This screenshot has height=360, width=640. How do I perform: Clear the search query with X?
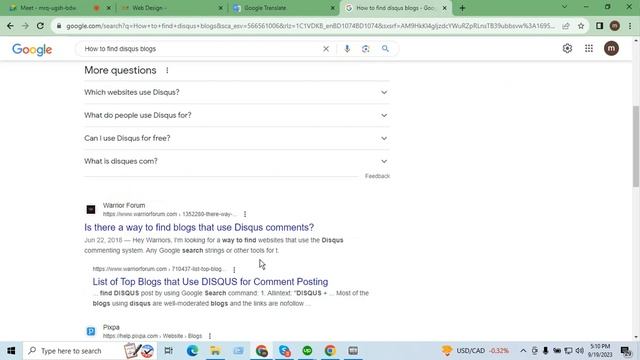tap(326, 49)
